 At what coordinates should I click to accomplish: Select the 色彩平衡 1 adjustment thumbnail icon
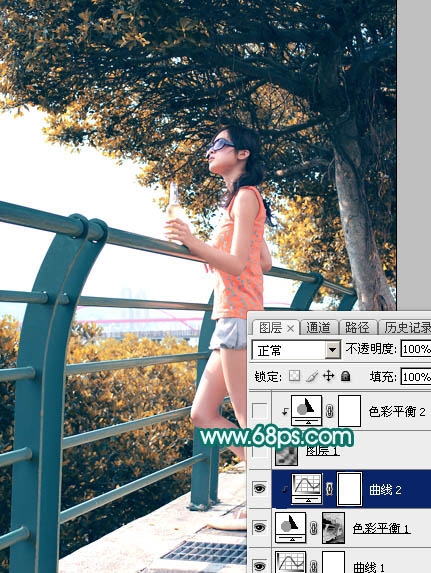pyautogui.click(x=291, y=527)
